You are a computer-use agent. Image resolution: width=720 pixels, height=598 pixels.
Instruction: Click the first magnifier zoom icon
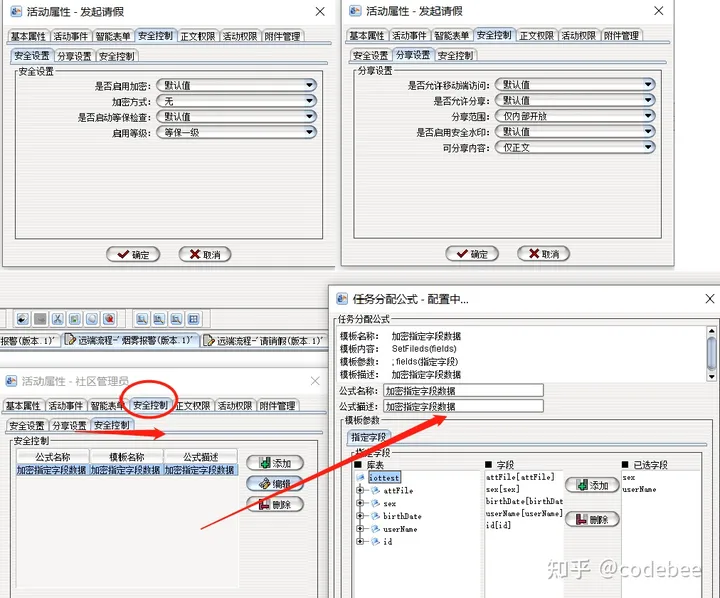point(142,319)
